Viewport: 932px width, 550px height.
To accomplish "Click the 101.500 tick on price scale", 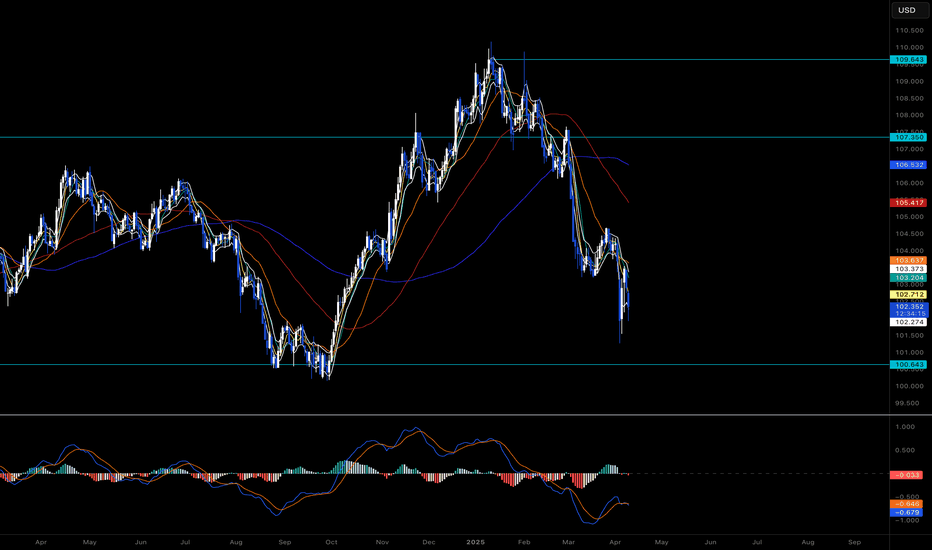I will tap(909, 336).
